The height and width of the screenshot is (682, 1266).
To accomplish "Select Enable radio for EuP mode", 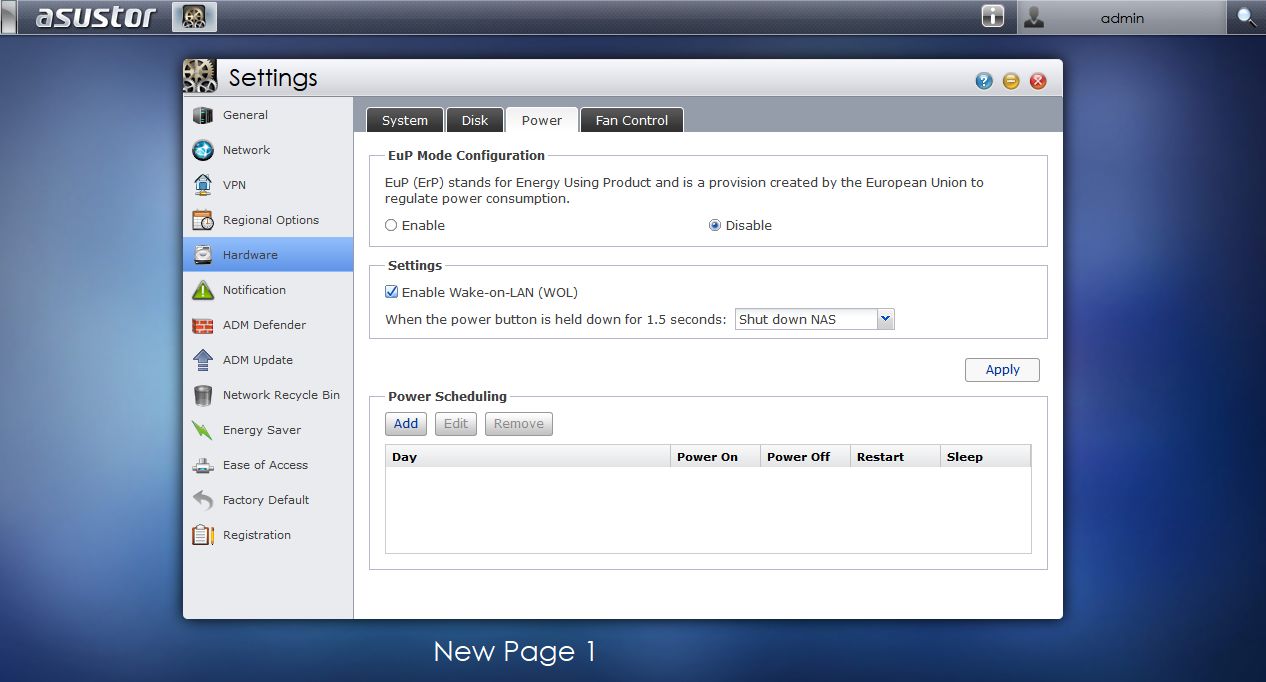I will coord(391,226).
